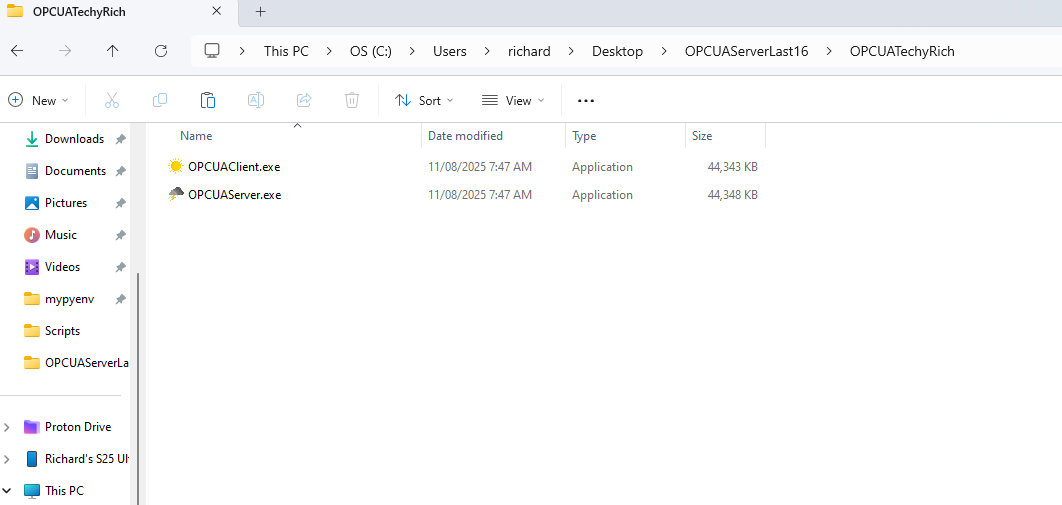This screenshot has width=1062, height=505.
Task: Click OPCUATechyRich breadcrumb in address bar
Action: 902,51
